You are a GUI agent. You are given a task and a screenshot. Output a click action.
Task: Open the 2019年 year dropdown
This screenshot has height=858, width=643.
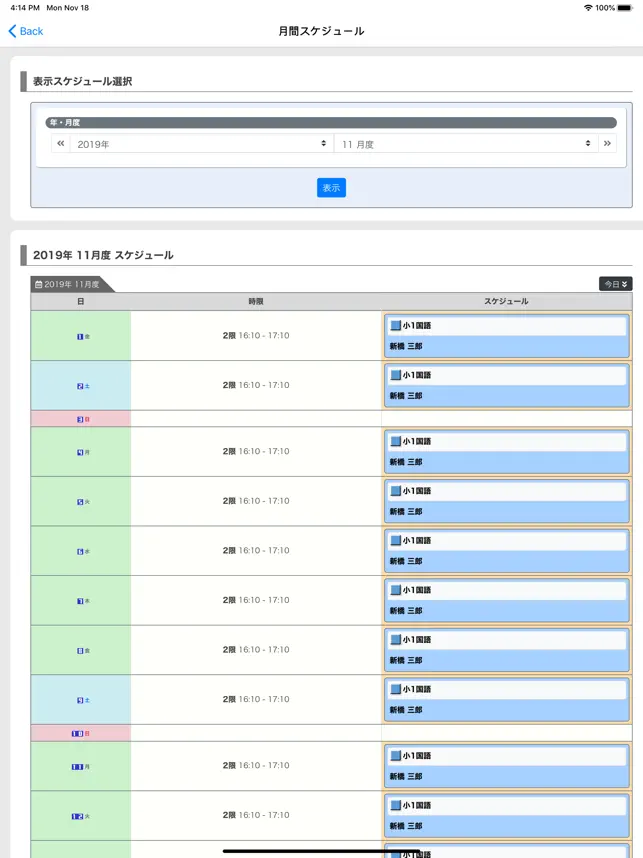(201, 144)
